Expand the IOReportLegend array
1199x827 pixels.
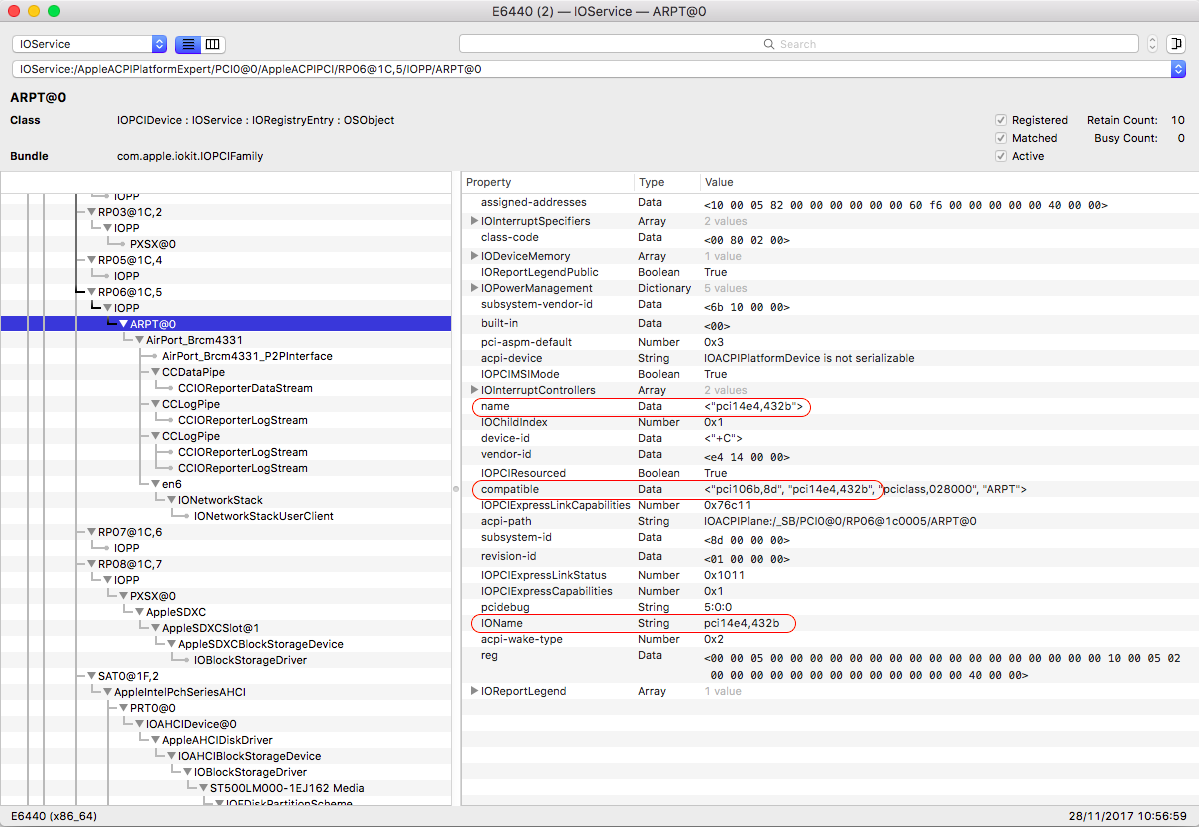pyautogui.click(x=474, y=691)
